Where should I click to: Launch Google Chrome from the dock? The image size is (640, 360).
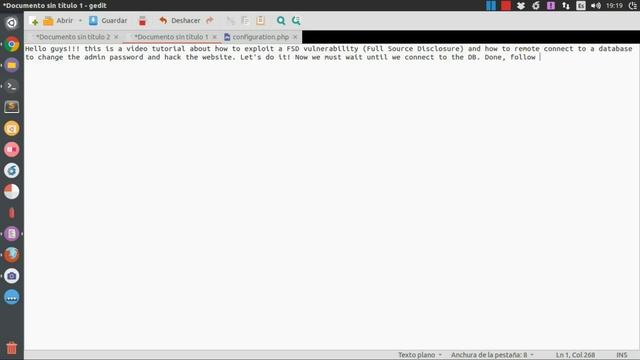coord(11,44)
